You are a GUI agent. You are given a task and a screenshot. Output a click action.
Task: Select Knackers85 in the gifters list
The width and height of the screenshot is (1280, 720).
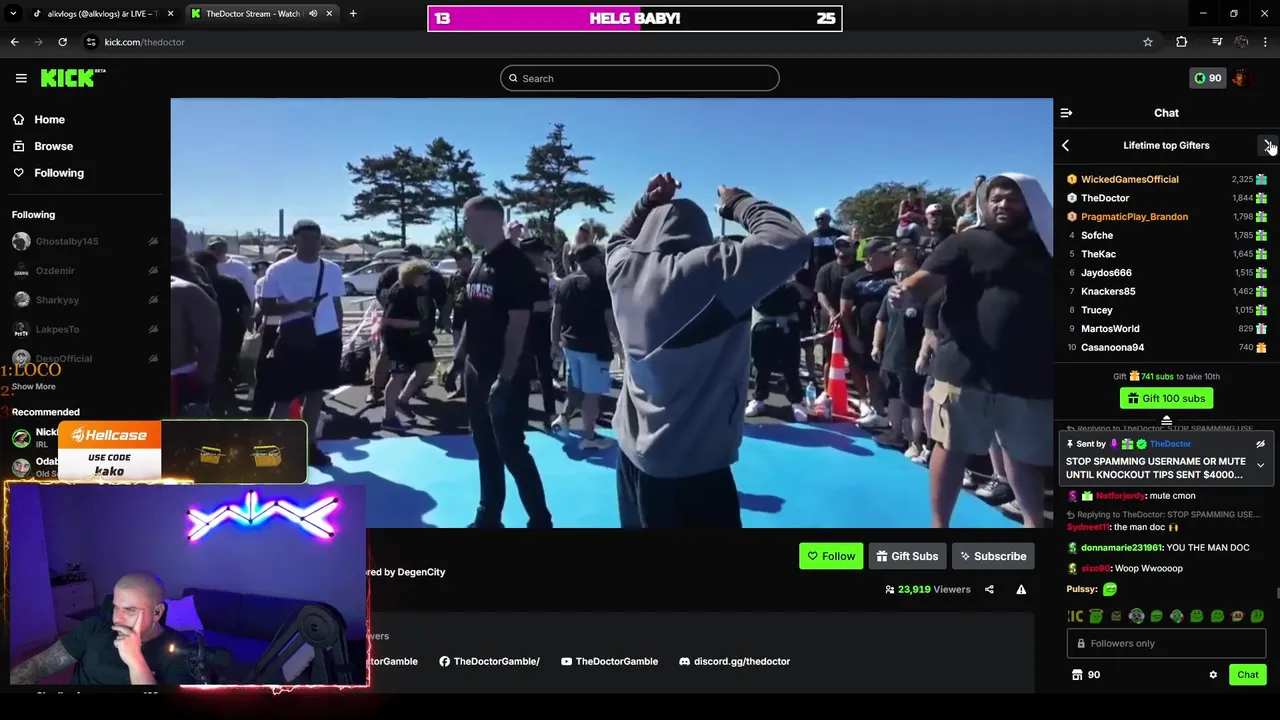pos(1108,292)
